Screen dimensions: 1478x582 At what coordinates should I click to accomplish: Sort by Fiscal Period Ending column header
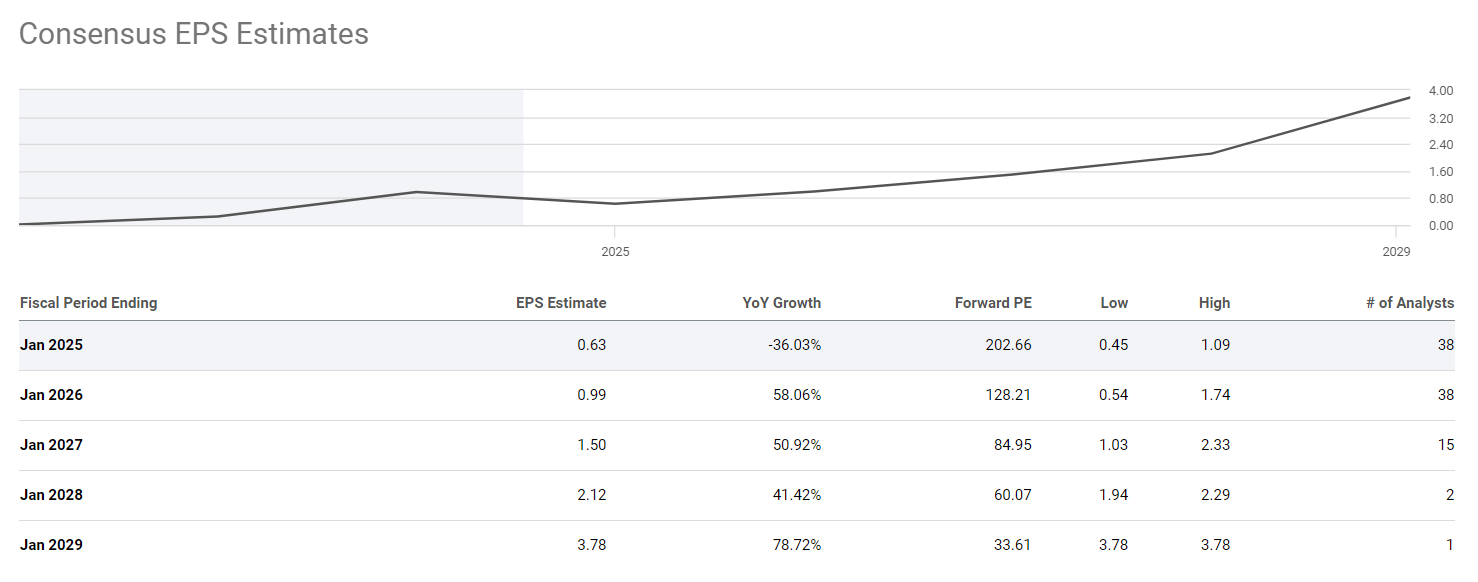click(88, 303)
